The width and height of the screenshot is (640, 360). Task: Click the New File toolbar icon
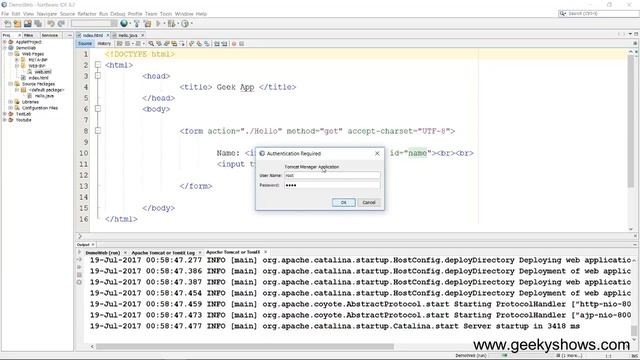7,24
